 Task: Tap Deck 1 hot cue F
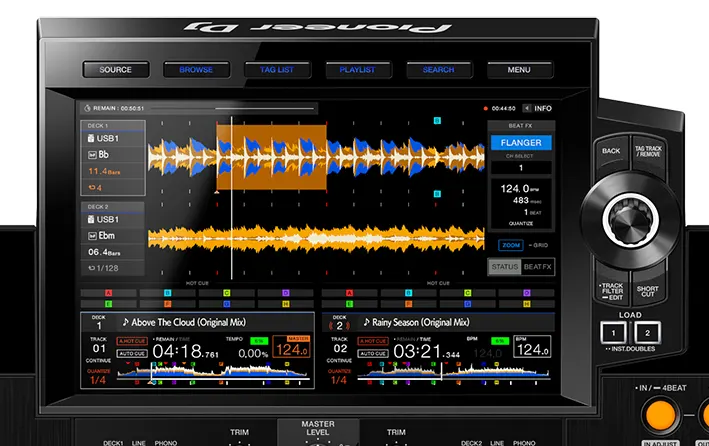pos(167,304)
